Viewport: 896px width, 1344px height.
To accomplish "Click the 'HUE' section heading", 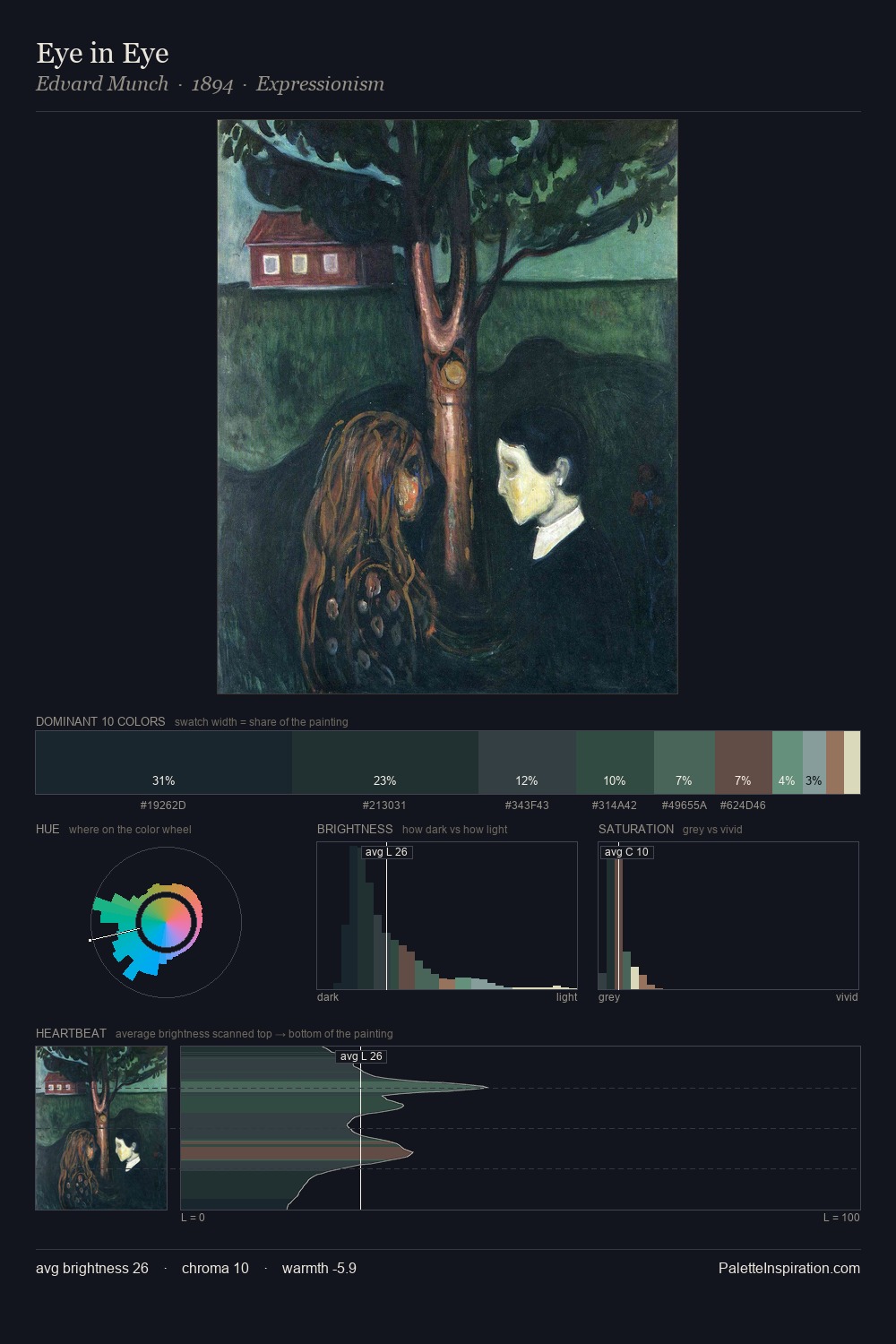I will (x=47, y=829).
